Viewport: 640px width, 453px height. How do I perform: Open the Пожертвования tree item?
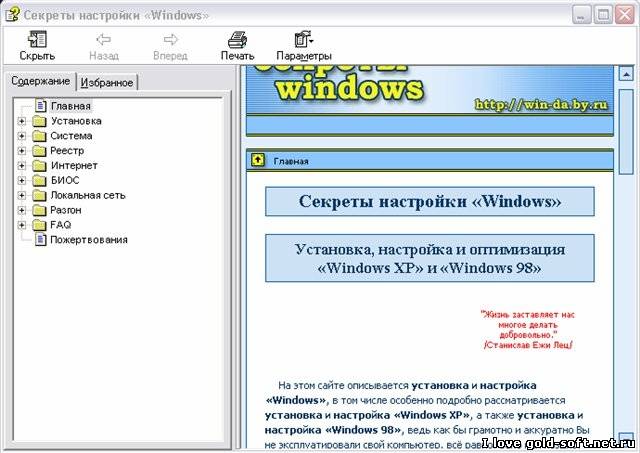pyautogui.click(x=89, y=240)
